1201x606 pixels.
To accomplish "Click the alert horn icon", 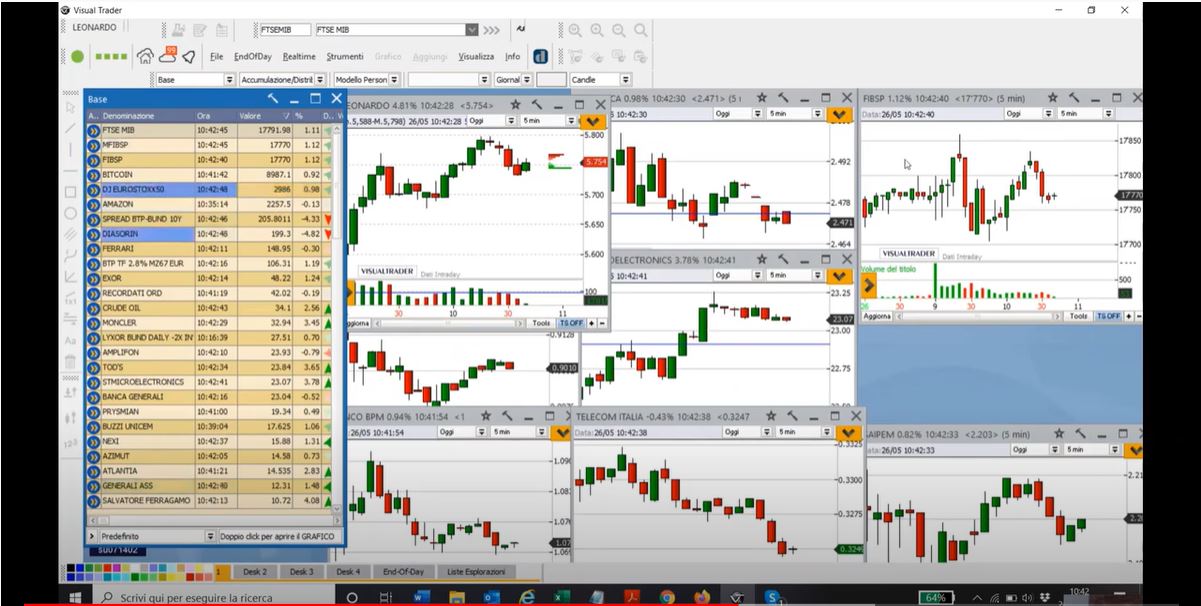I will click(189, 57).
